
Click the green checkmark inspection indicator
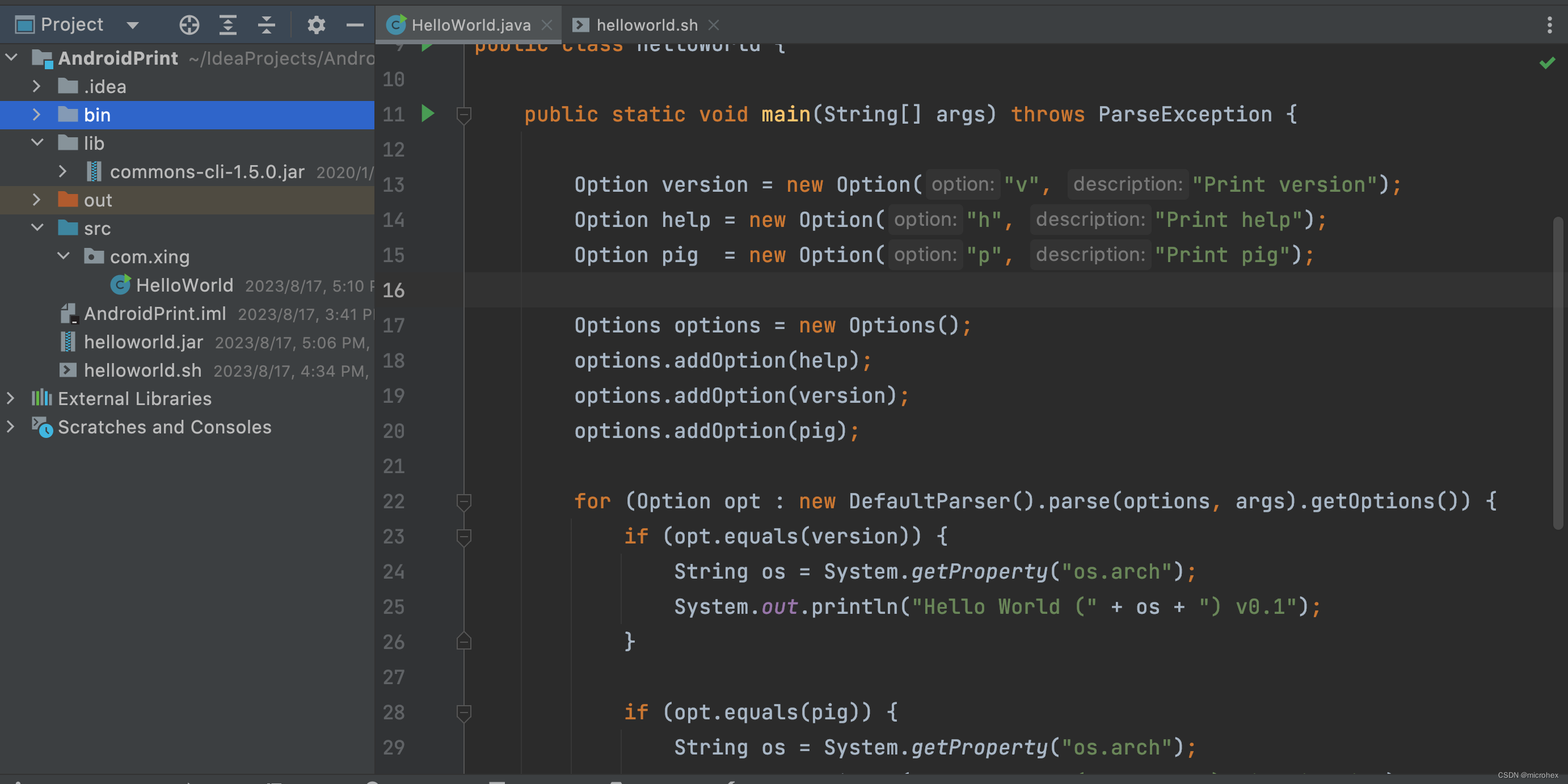click(x=1548, y=62)
